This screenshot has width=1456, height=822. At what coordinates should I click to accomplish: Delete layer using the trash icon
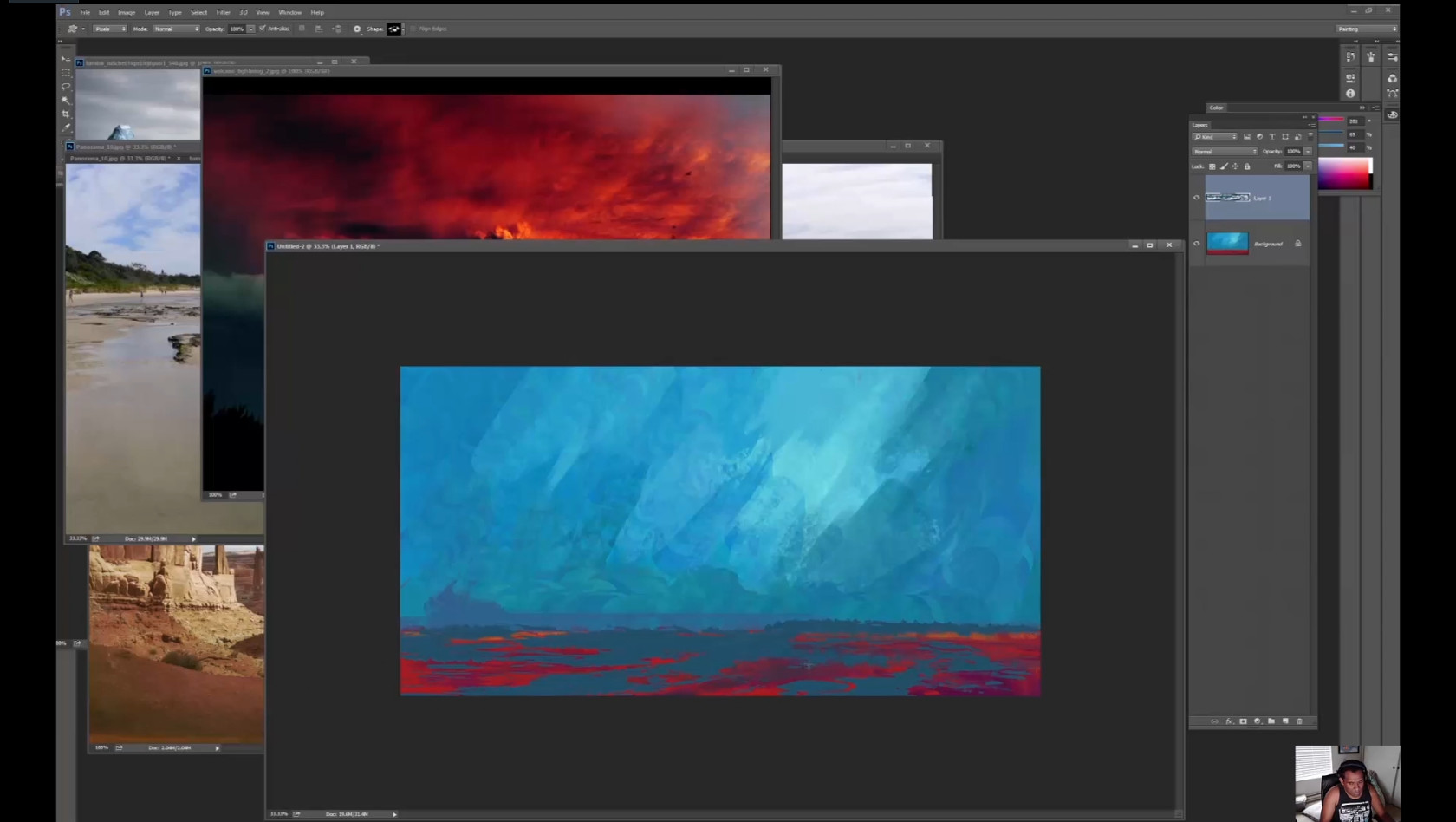point(1299,721)
